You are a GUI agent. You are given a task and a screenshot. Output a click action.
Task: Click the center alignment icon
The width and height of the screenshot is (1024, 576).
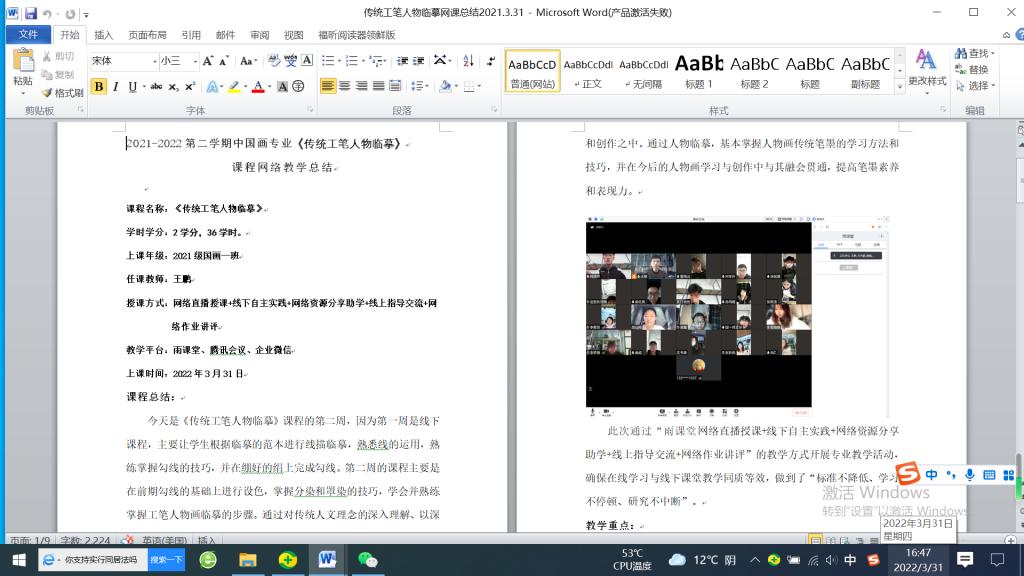coord(345,87)
